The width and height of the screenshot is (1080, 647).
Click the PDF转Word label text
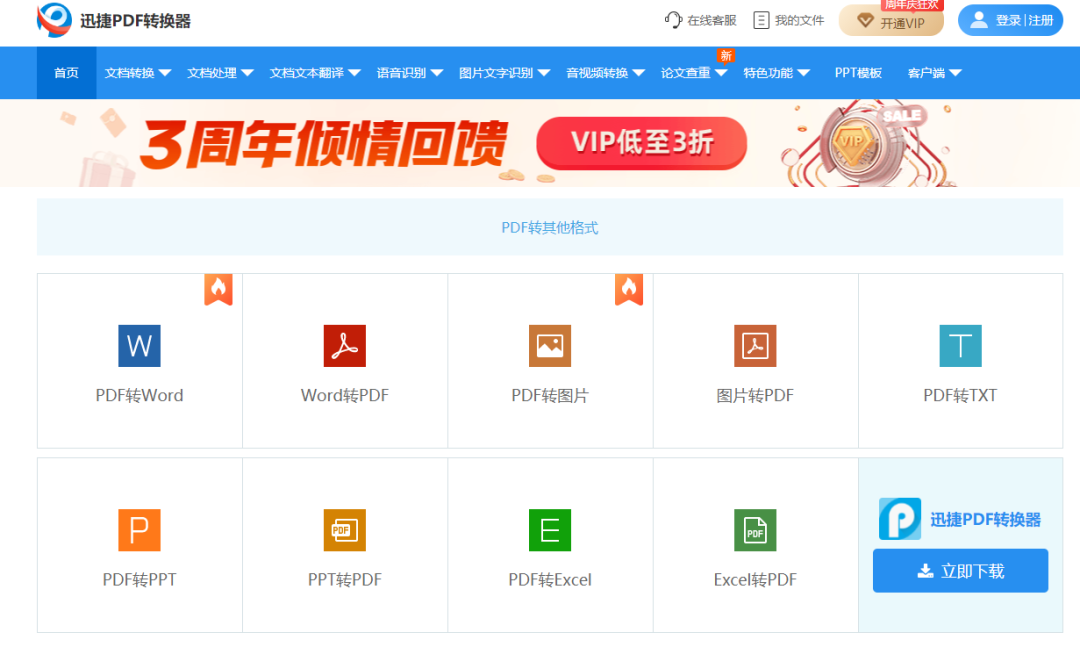139,396
